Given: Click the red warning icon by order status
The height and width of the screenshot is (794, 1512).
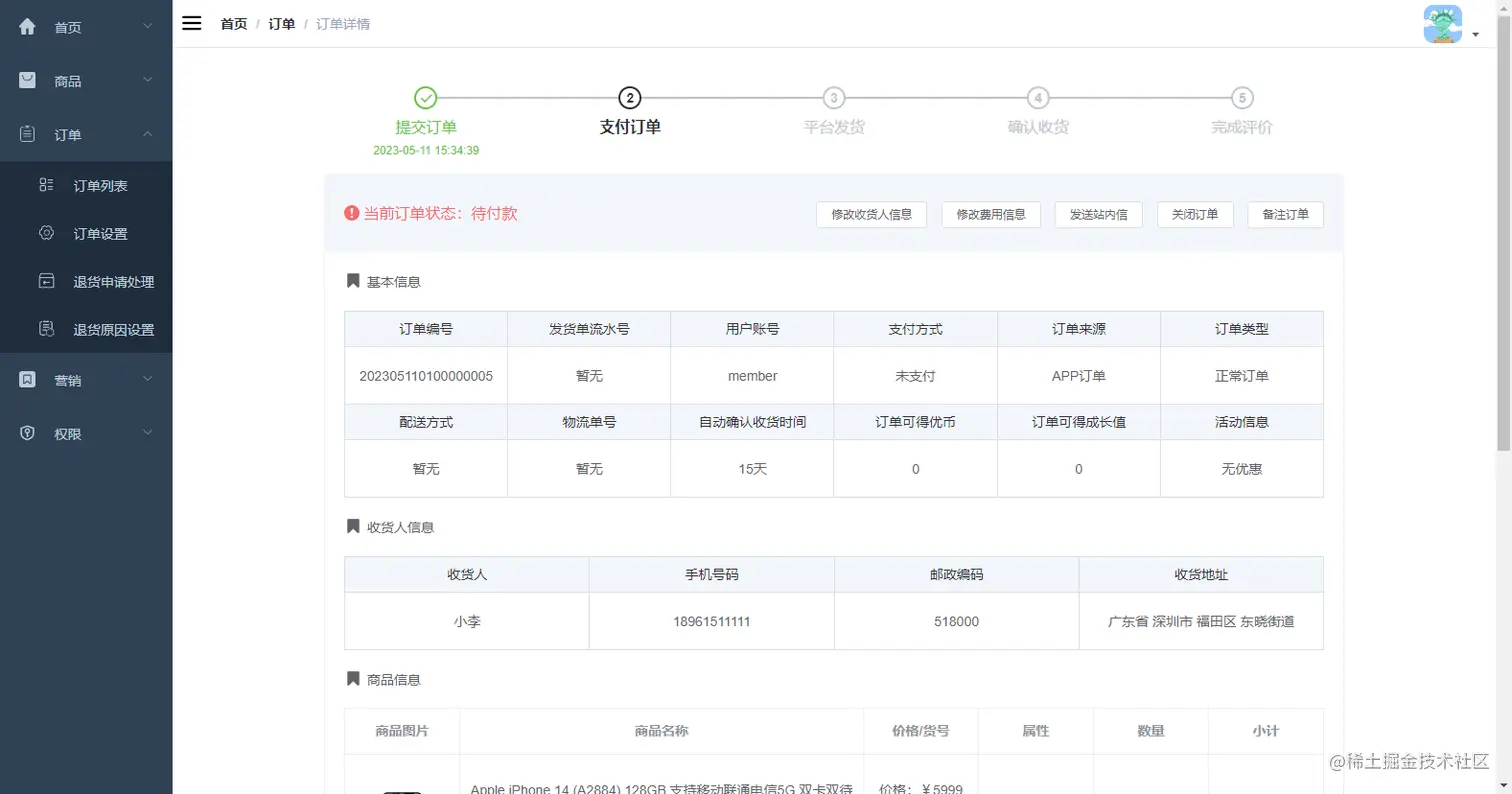Looking at the screenshot, I should click(x=352, y=213).
